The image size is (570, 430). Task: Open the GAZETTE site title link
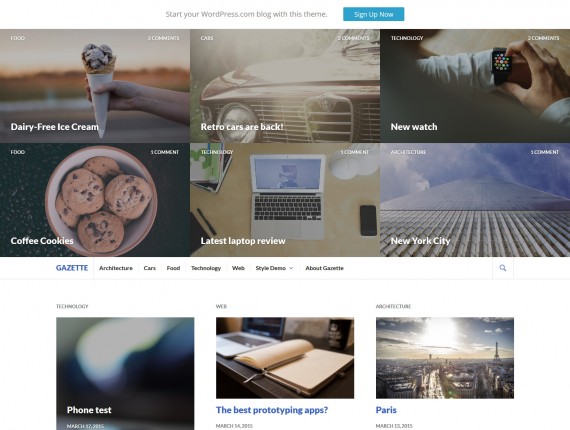(72, 268)
